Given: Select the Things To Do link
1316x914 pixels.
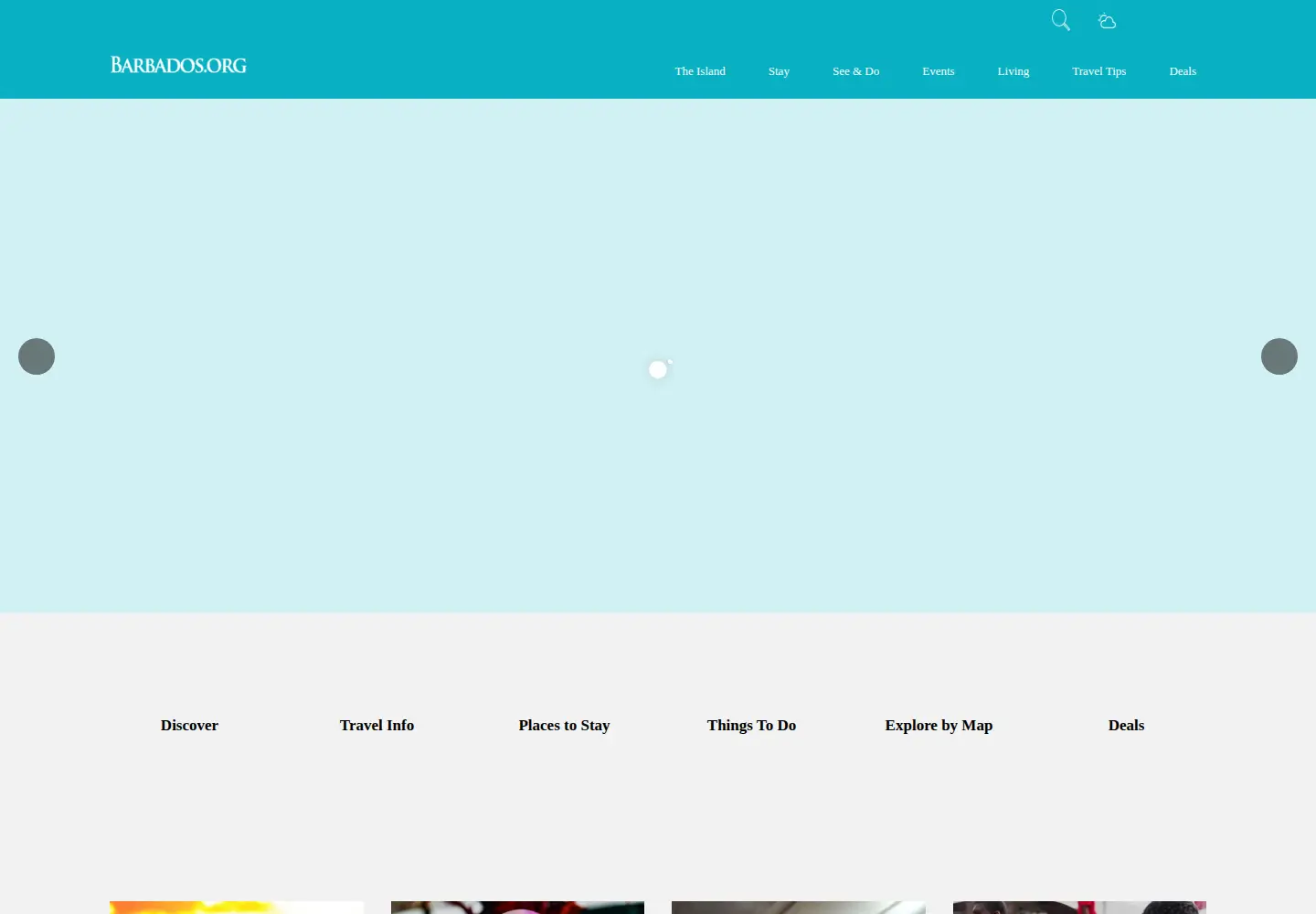Looking at the screenshot, I should [751, 726].
